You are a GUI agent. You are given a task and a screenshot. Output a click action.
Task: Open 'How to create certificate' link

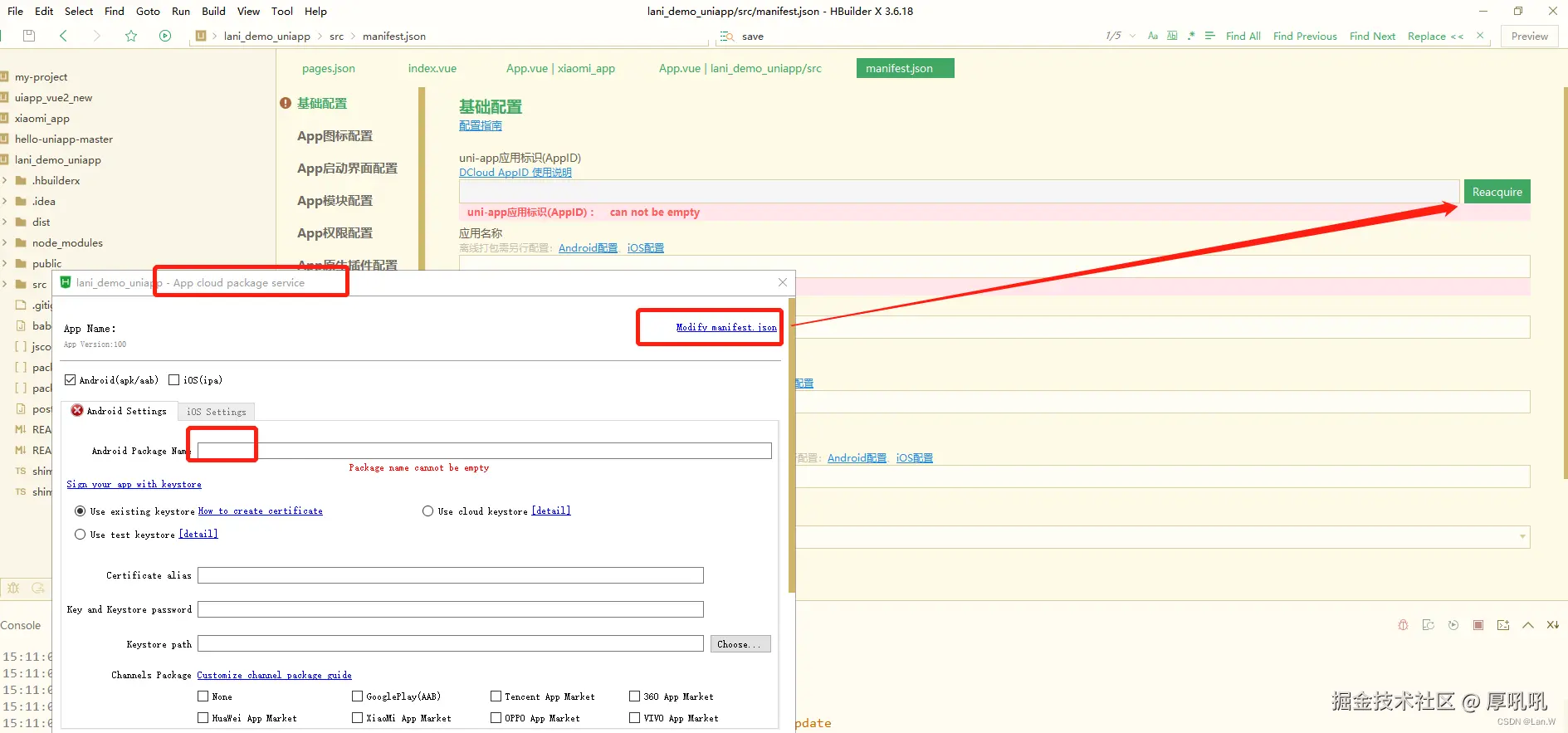(260, 511)
